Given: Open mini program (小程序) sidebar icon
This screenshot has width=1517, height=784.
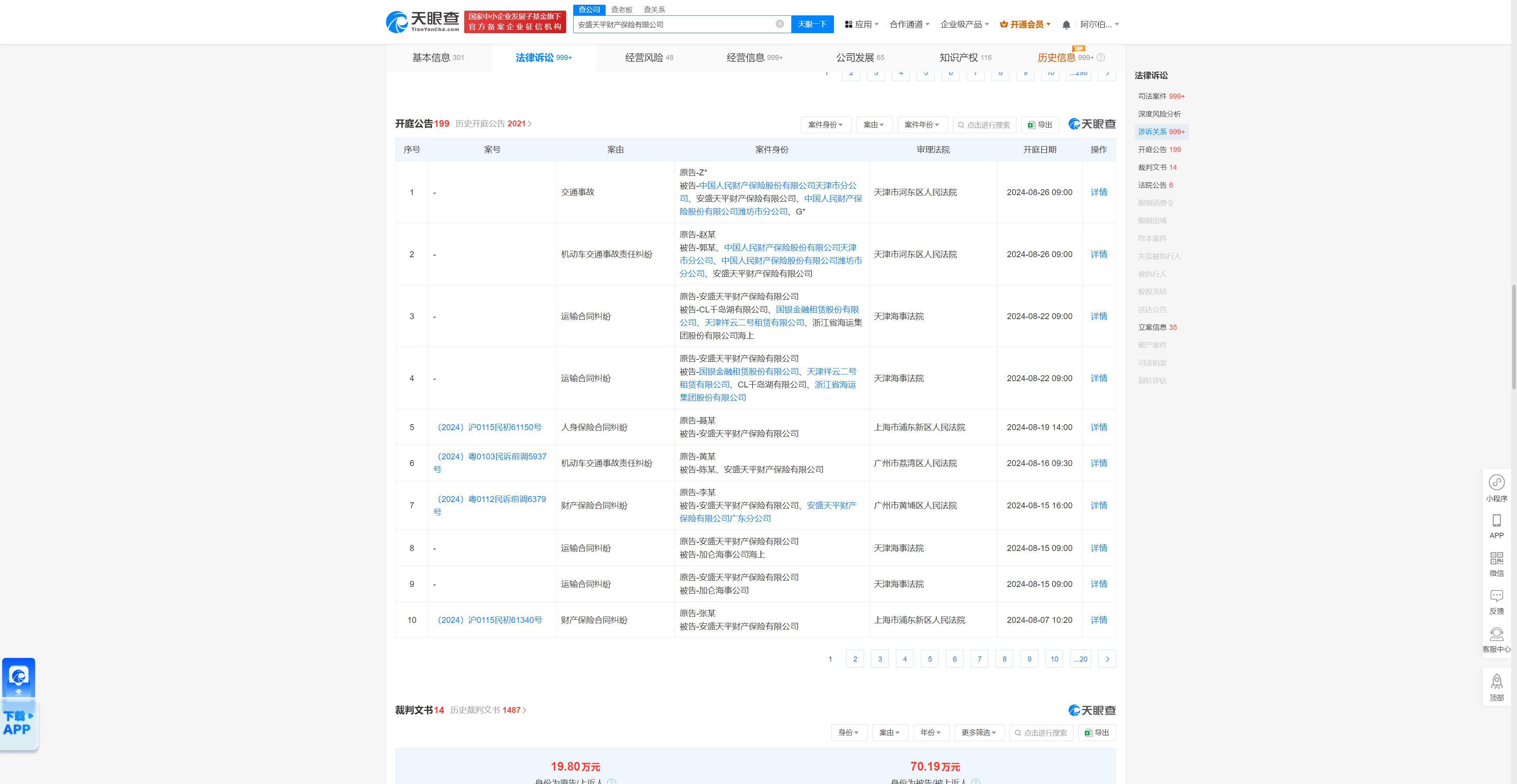Looking at the screenshot, I should 1496,483.
